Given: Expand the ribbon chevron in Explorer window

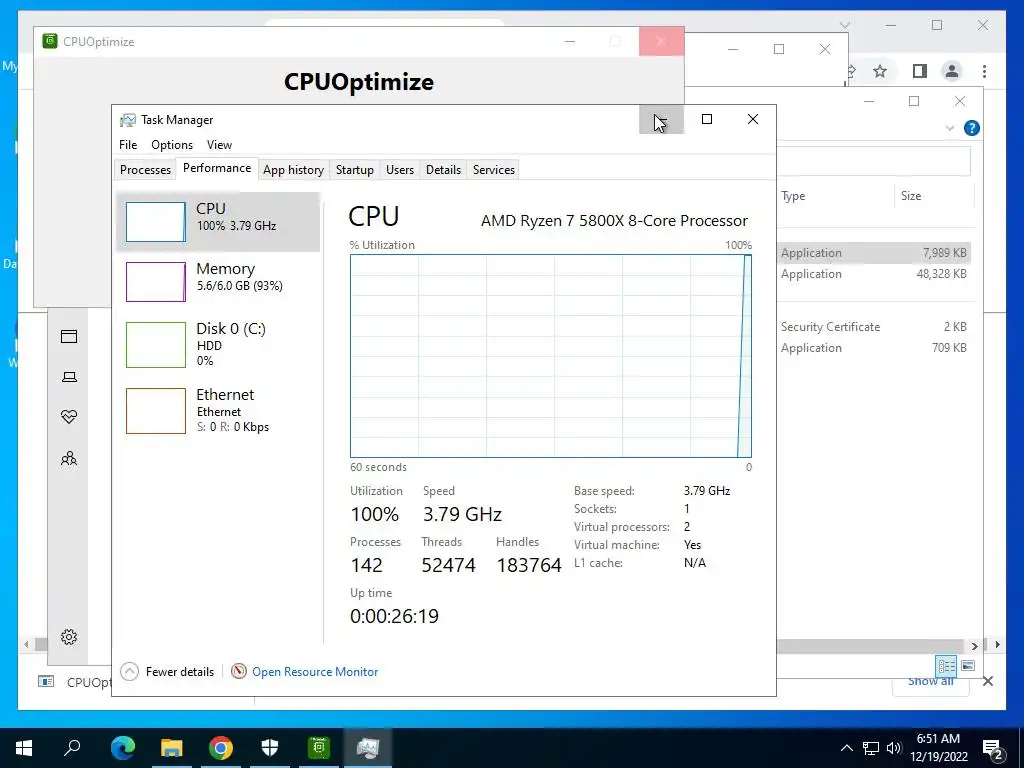Looking at the screenshot, I should [950, 128].
